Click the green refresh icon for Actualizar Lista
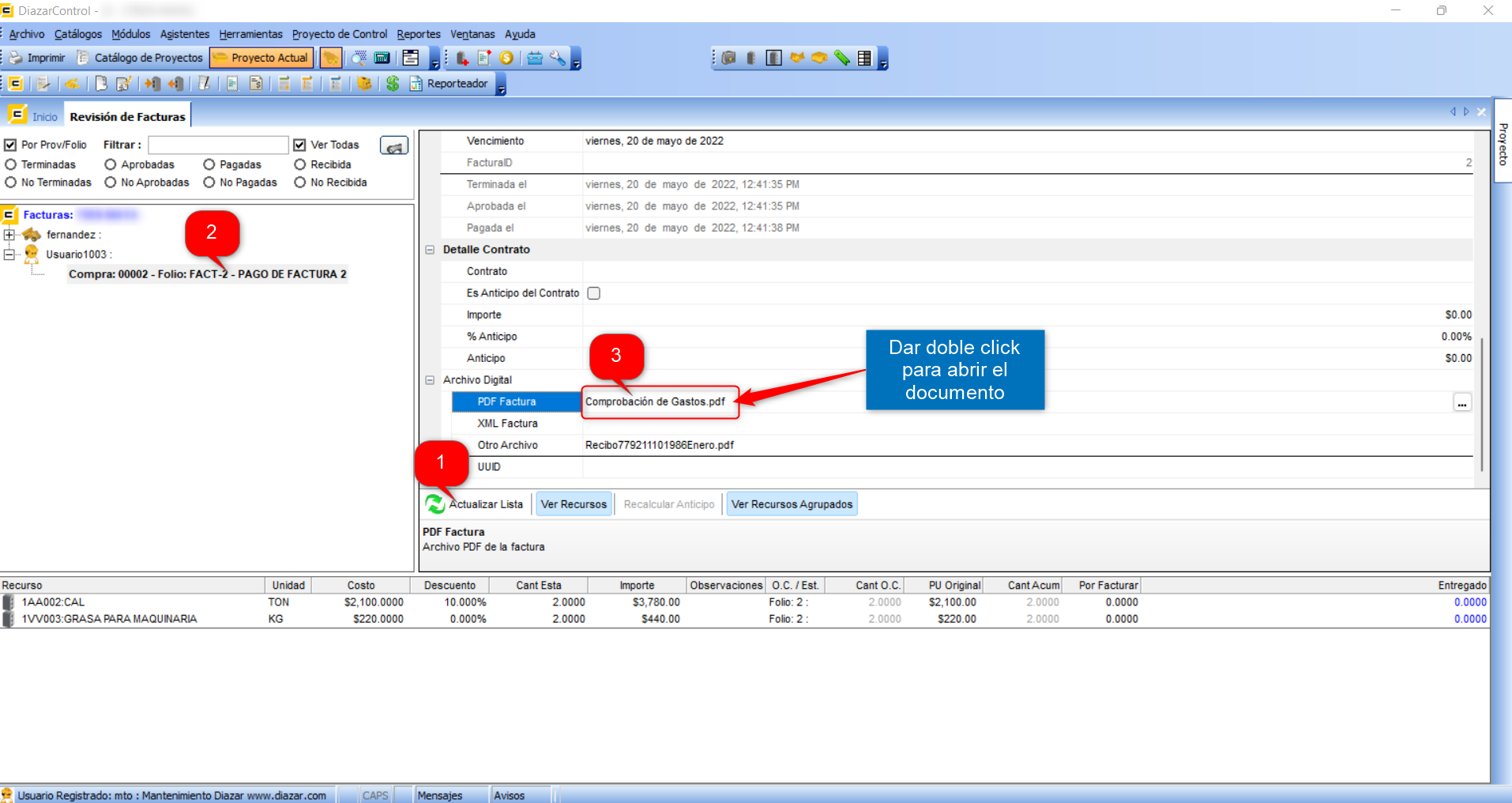 pos(434,504)
